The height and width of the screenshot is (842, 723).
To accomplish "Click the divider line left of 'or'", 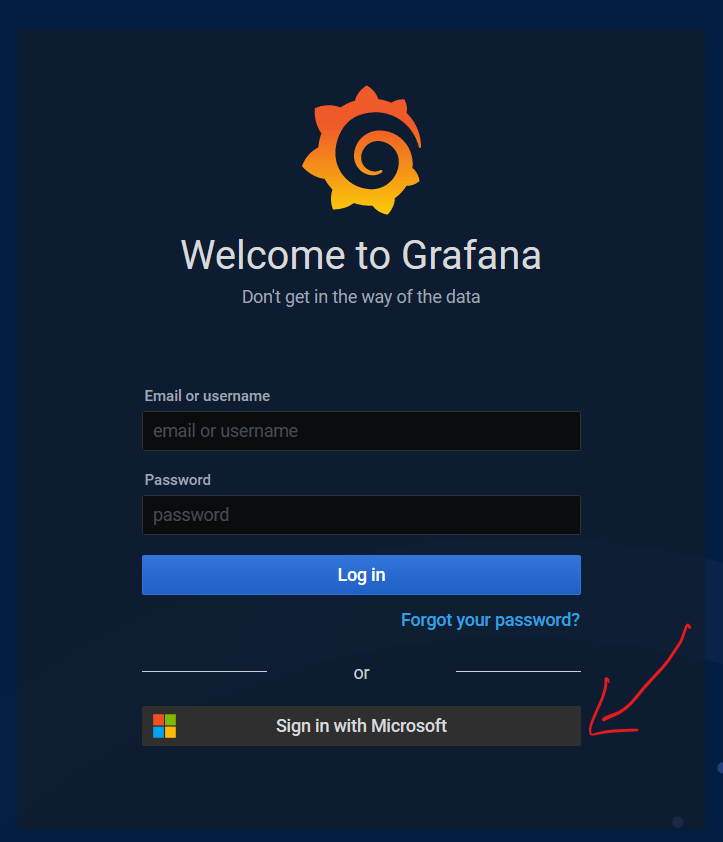I will (x=204, y=671).
